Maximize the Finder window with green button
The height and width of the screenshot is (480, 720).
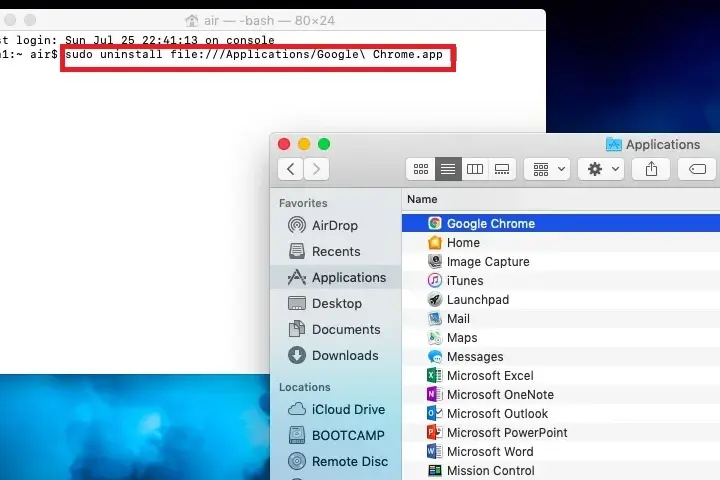point(324,144)
